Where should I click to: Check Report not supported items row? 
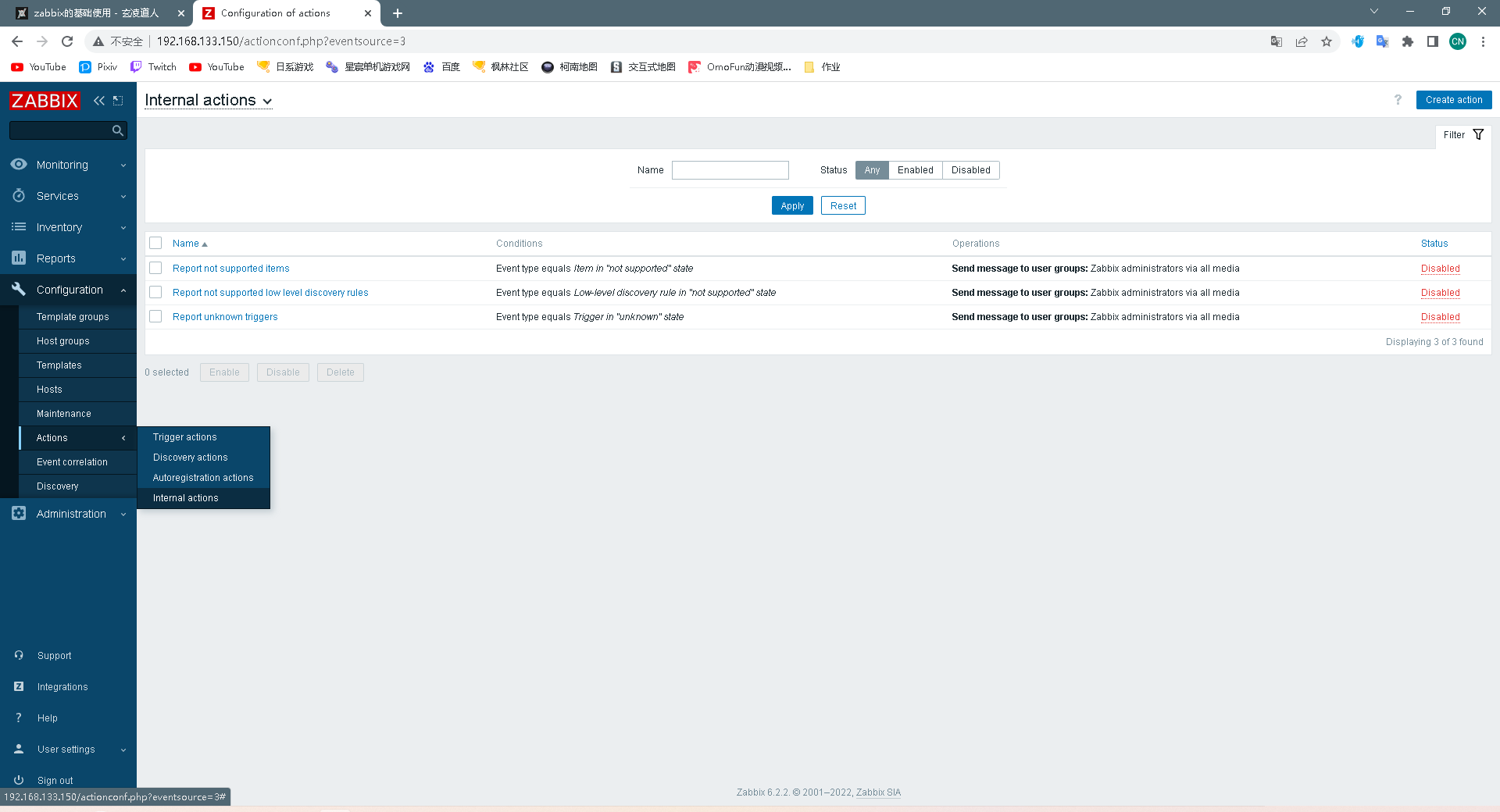[x=155, y=268]
